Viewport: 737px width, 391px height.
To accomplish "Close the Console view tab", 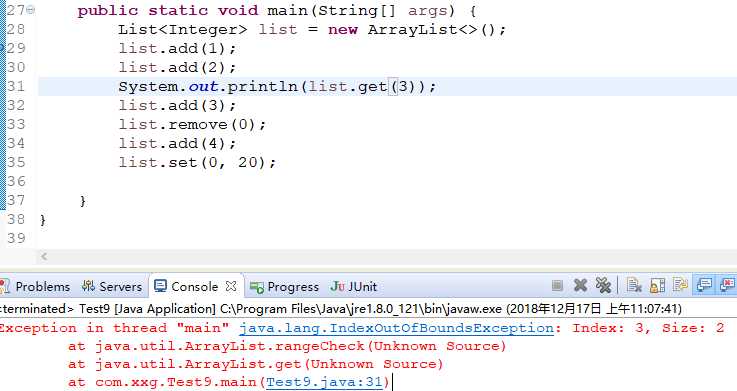I will [x=231, y=286].
